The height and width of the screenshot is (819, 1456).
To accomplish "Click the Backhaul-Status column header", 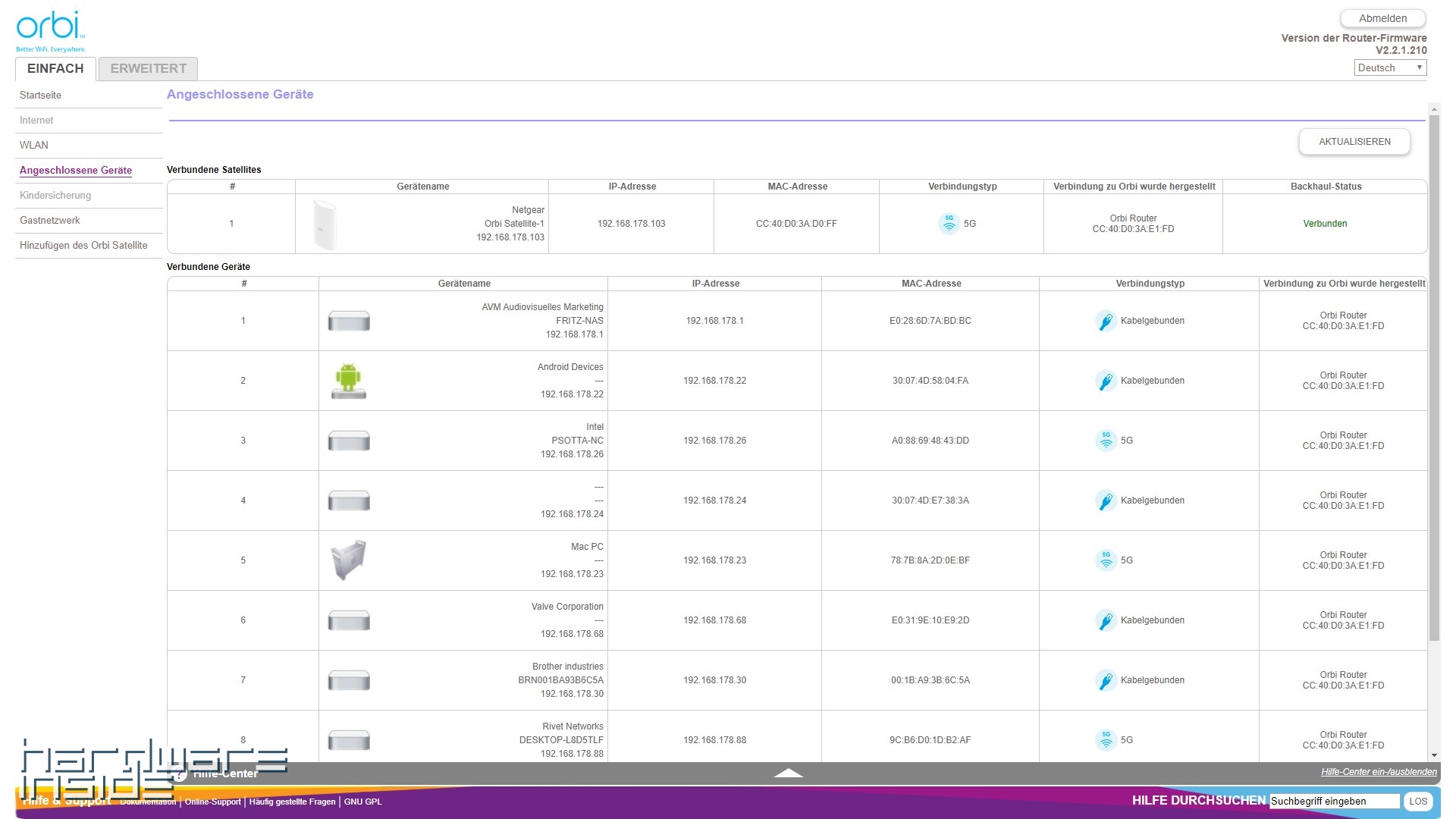I will (1326, 187).
